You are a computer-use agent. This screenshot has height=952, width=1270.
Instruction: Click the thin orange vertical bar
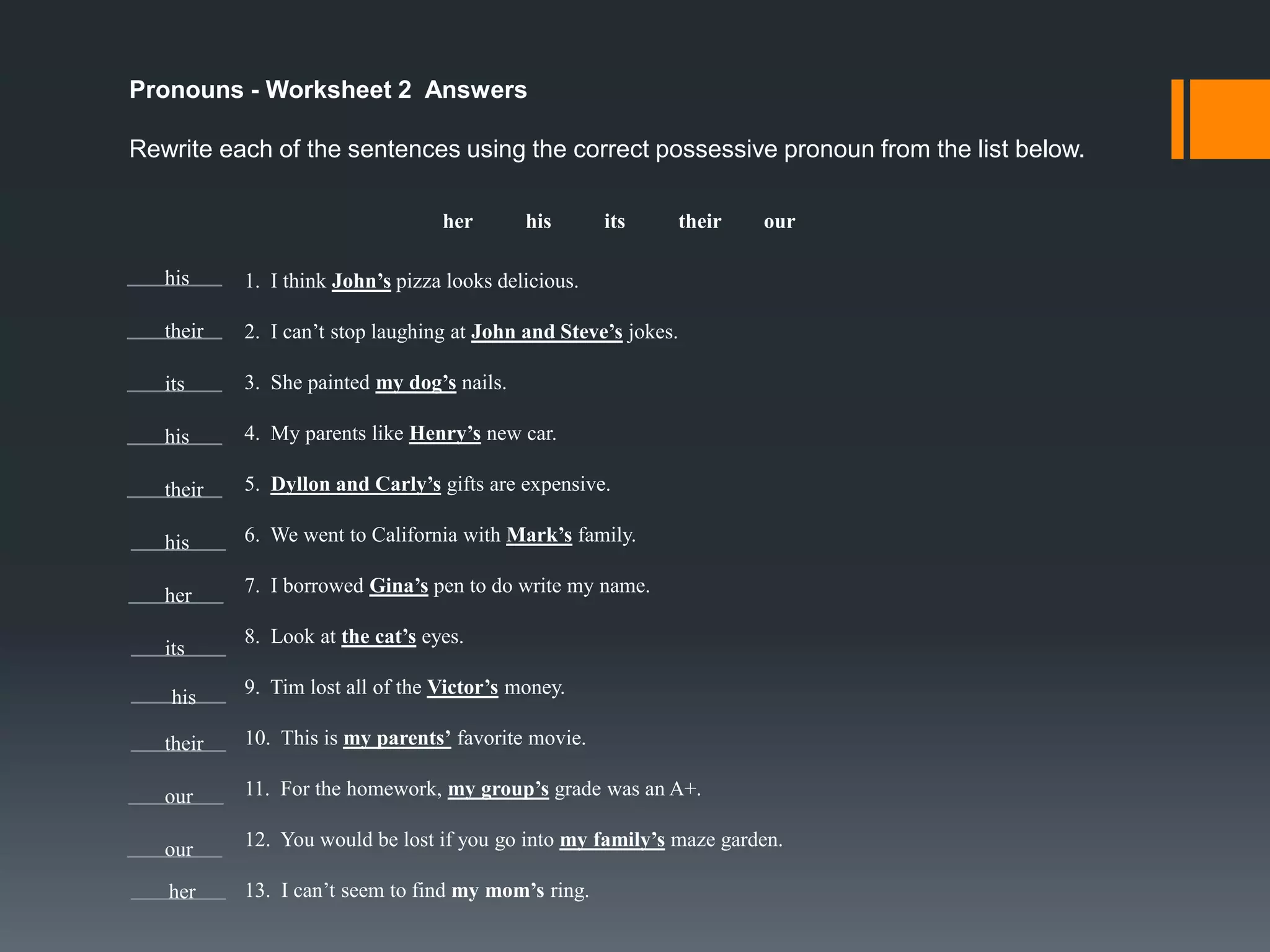(1177, 119)
